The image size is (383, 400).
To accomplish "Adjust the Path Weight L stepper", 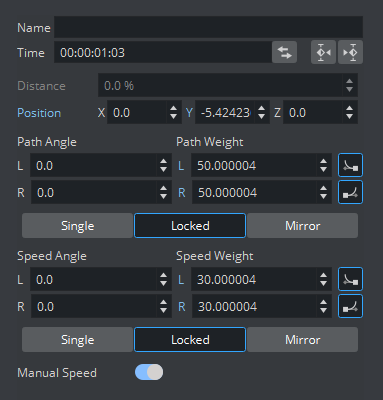I will coord(323,165).
